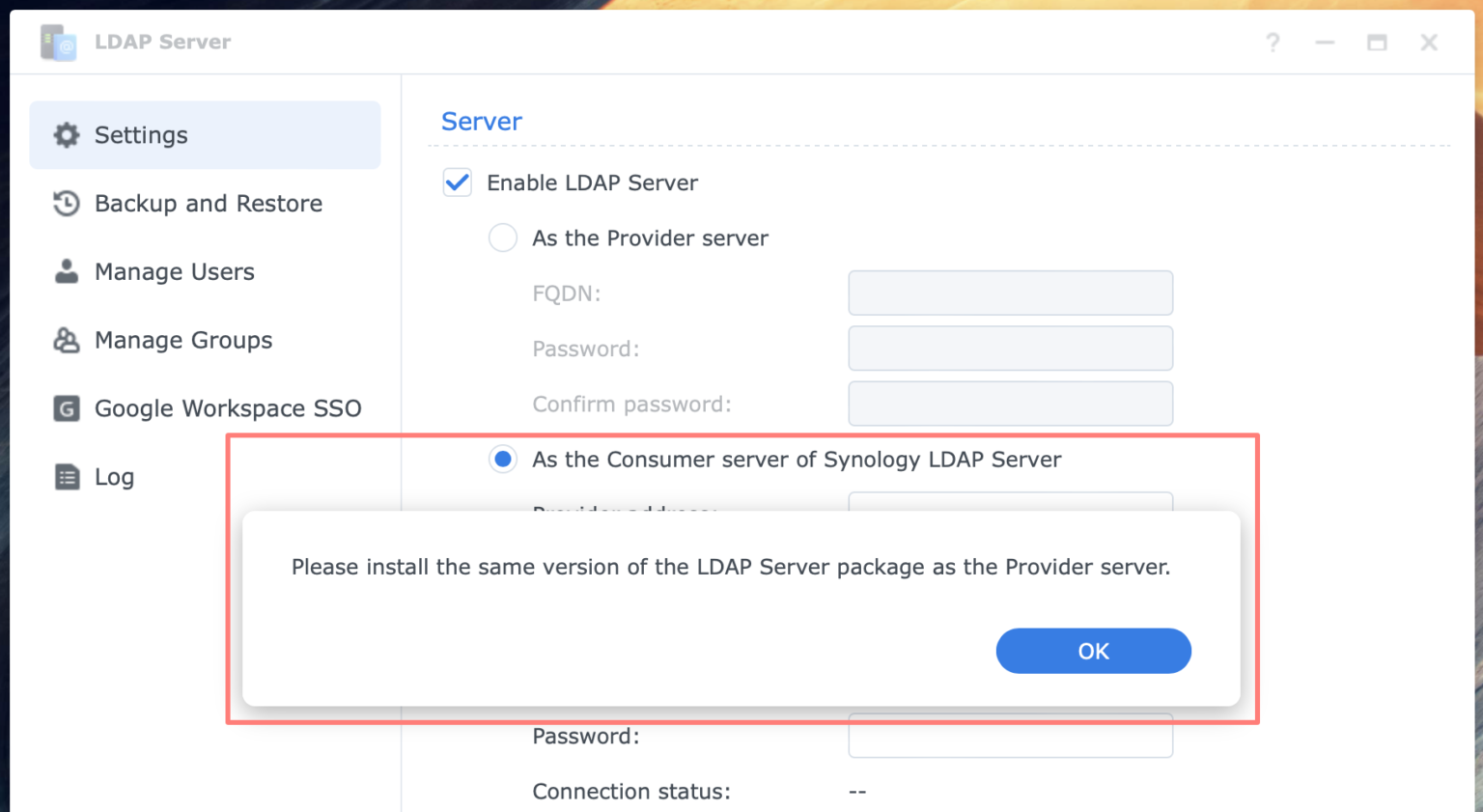Click the Provider Password field
Screen dimensions: 1483x812
click(x=1010, y=349)
